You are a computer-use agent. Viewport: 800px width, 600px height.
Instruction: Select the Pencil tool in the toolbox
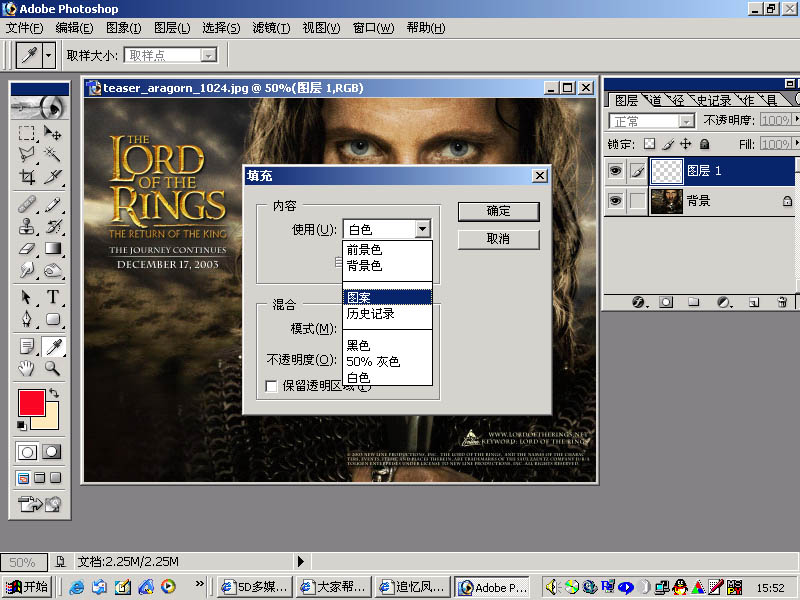(53, 205)
